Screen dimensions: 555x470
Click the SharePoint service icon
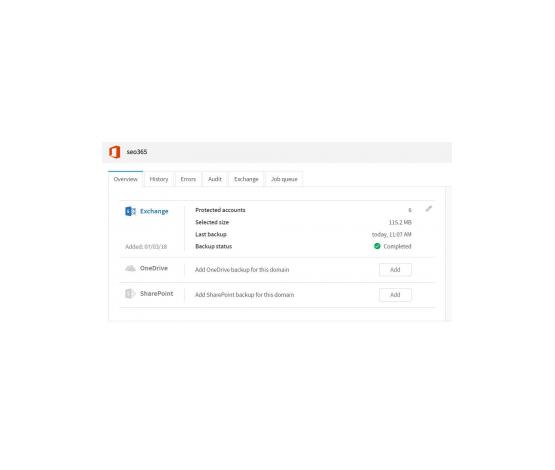pyautogui.click(x=130, y=293)
